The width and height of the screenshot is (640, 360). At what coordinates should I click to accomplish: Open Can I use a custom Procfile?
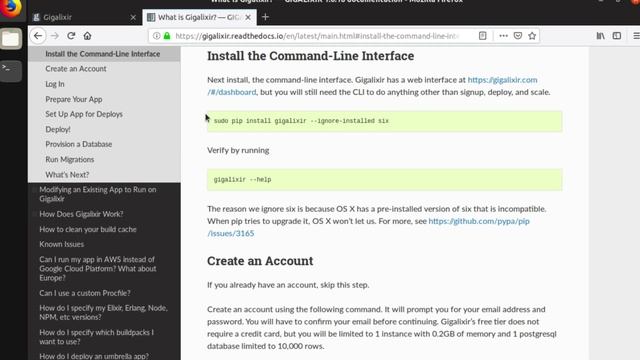point(84,293)
